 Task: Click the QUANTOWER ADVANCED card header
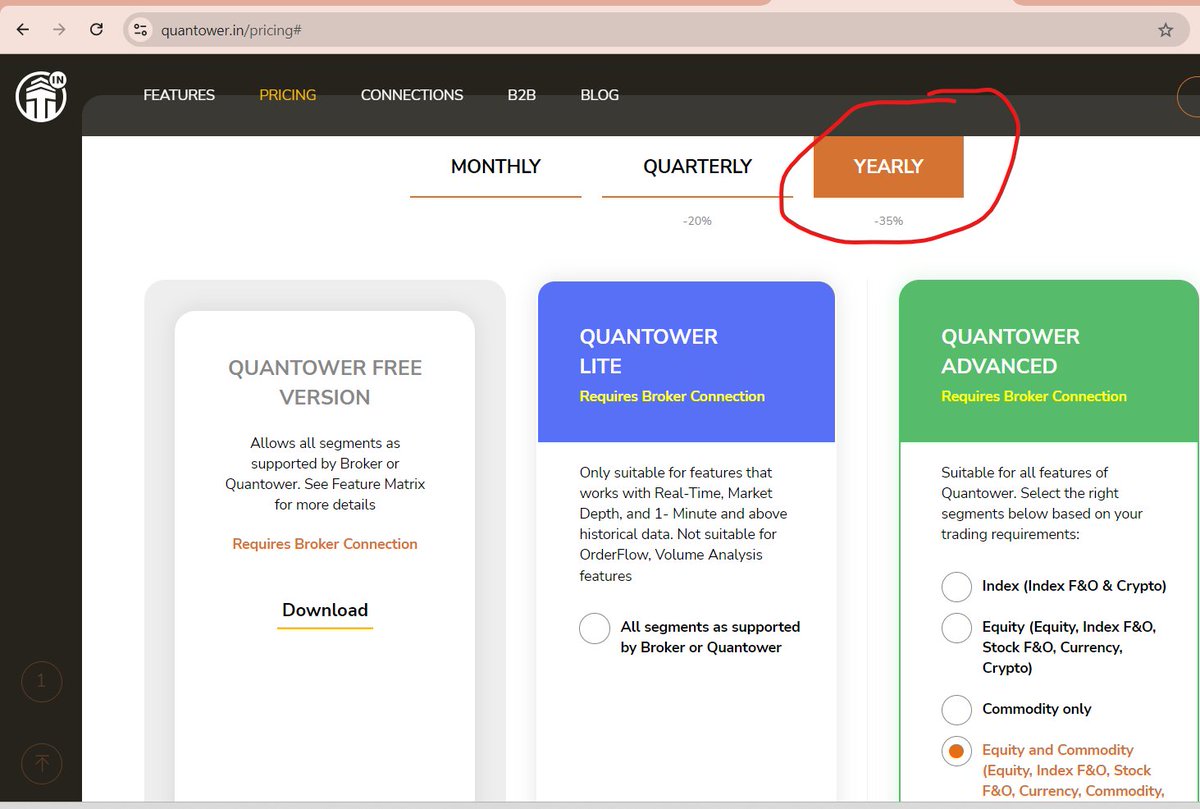[1049, 362]
